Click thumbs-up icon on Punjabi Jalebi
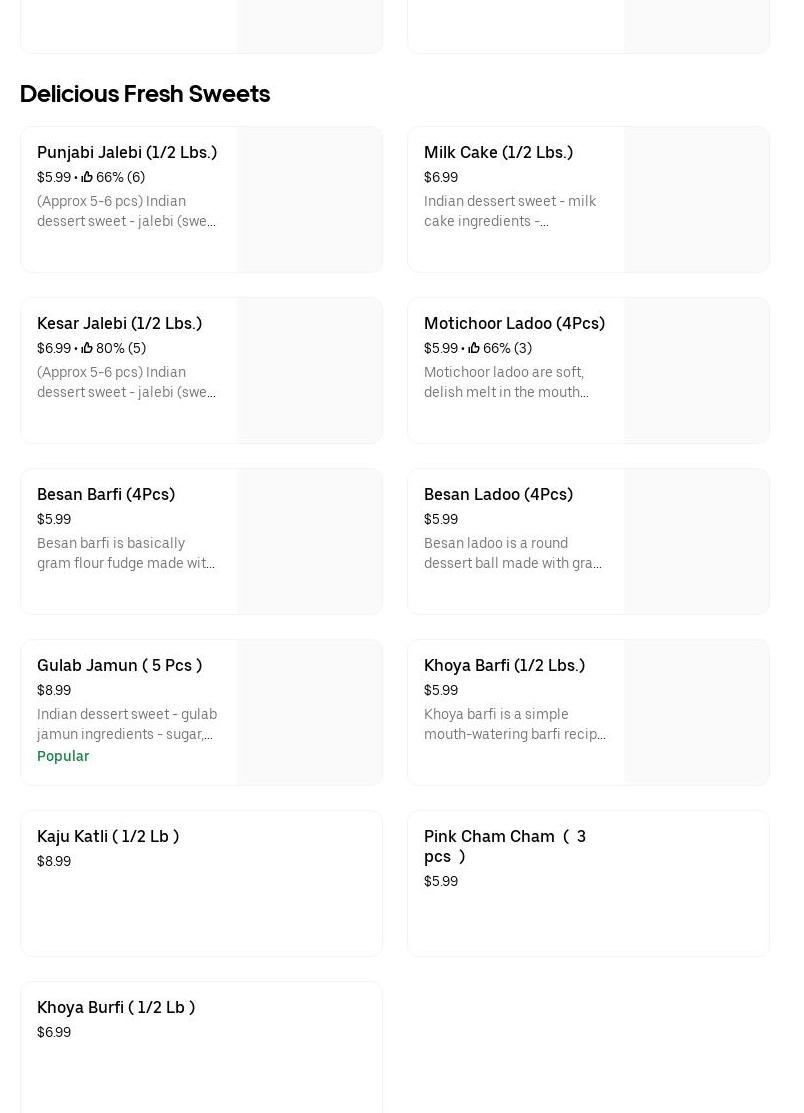This screenshot has width=804, height=1113. (x=87, y=177)
